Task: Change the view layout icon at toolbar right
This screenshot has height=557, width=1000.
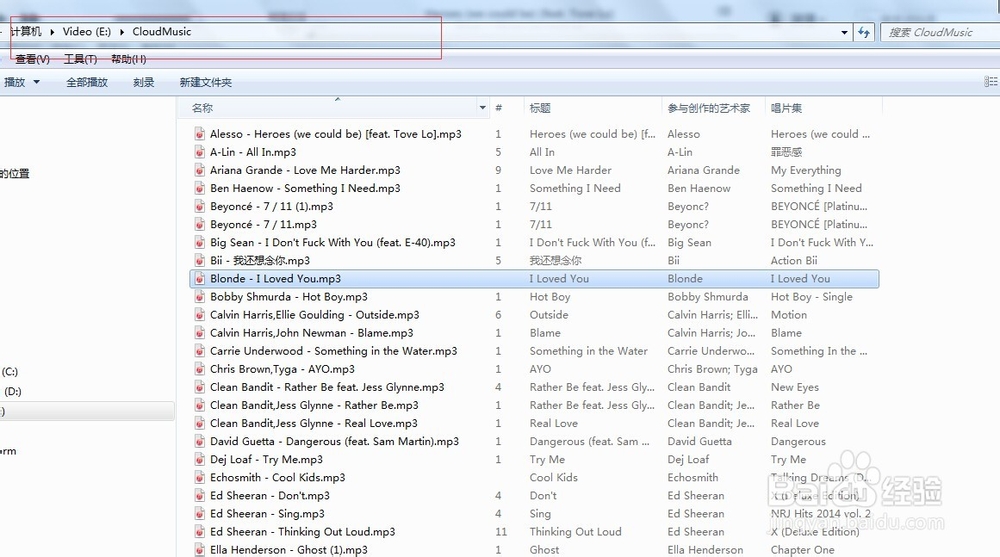Action: [991, 82]
